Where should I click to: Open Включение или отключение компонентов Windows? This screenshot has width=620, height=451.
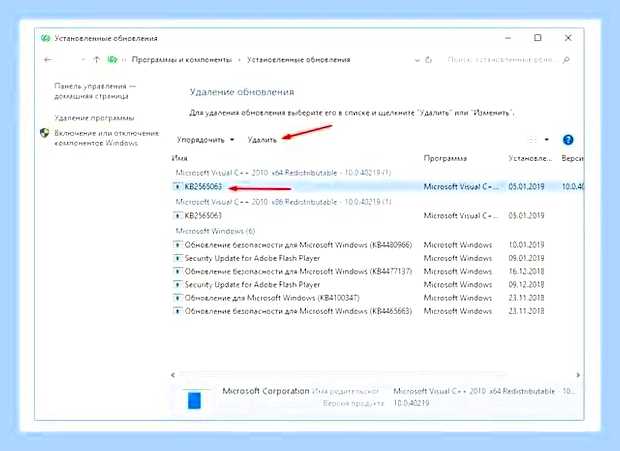[106, 138]
